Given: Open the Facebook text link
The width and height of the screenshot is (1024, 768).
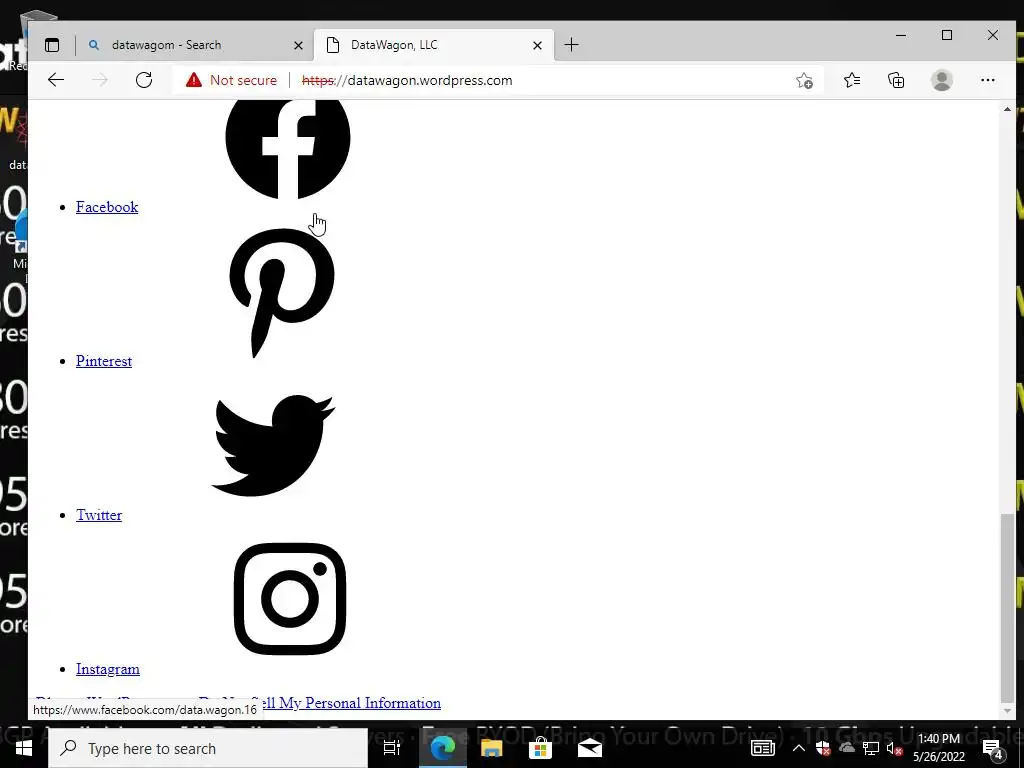Looking at the screenshot, I should (x=107, y=207).
